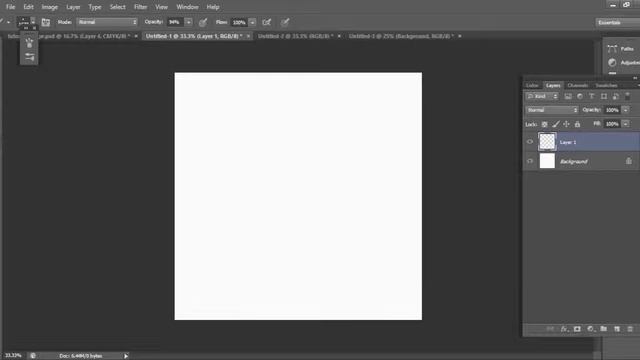
Task: Toggle the layer filtering switch on or off
Action: coord(628,96)
